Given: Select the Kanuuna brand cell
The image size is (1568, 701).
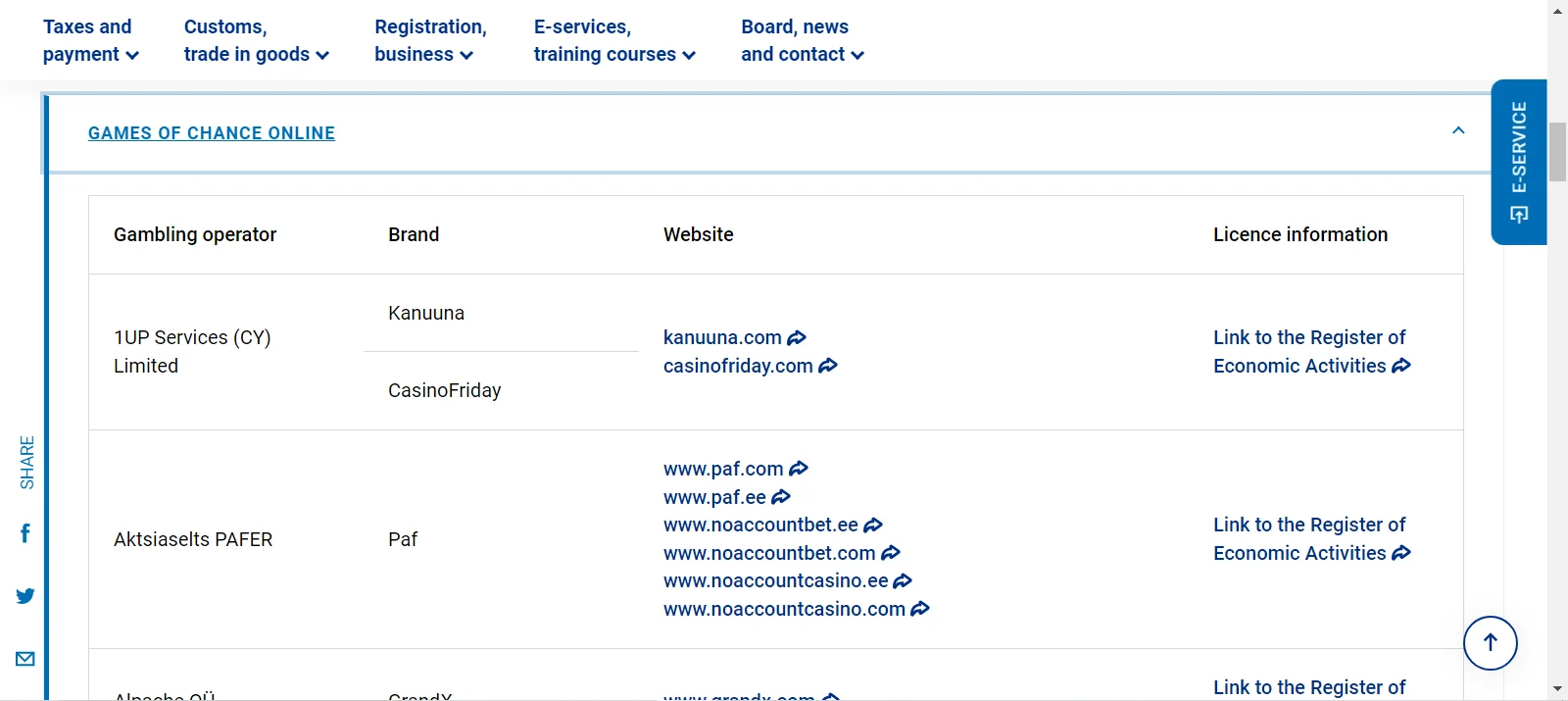Looking at the screenshot, I should point(501,313).
